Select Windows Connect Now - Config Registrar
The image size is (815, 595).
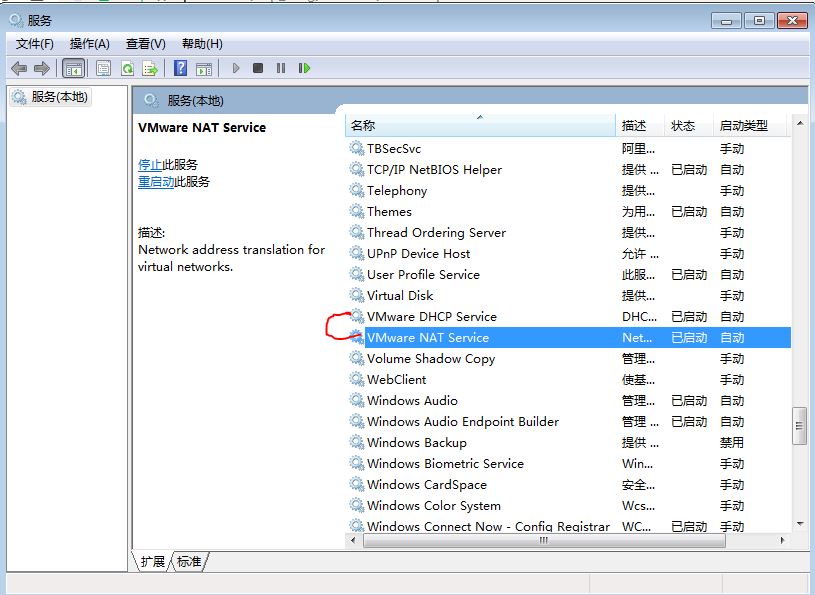(568, 525)
